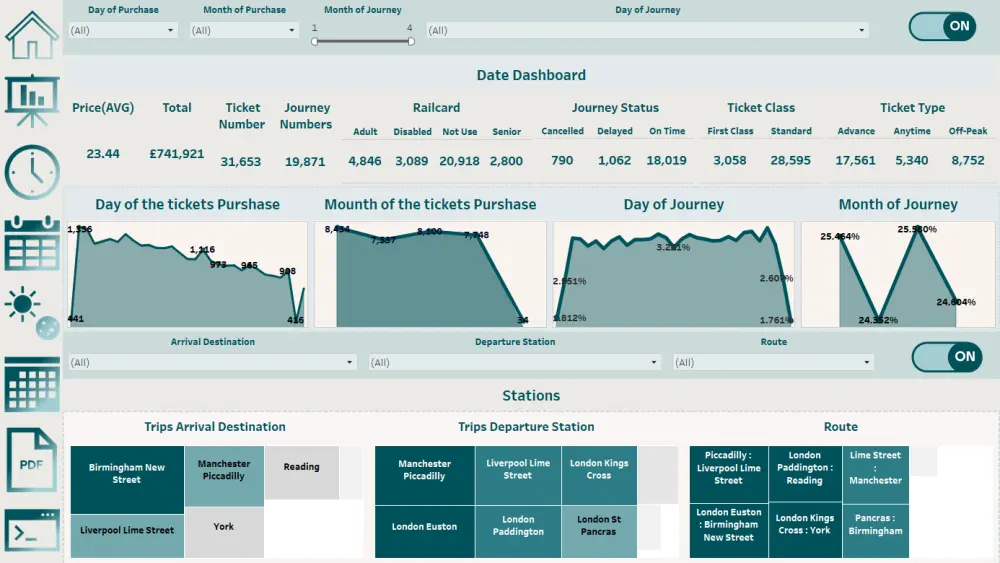Open the Arrival Destination dropdown
The height and width of the screenshot is (563, 1000).
click(x=212, y=362)
